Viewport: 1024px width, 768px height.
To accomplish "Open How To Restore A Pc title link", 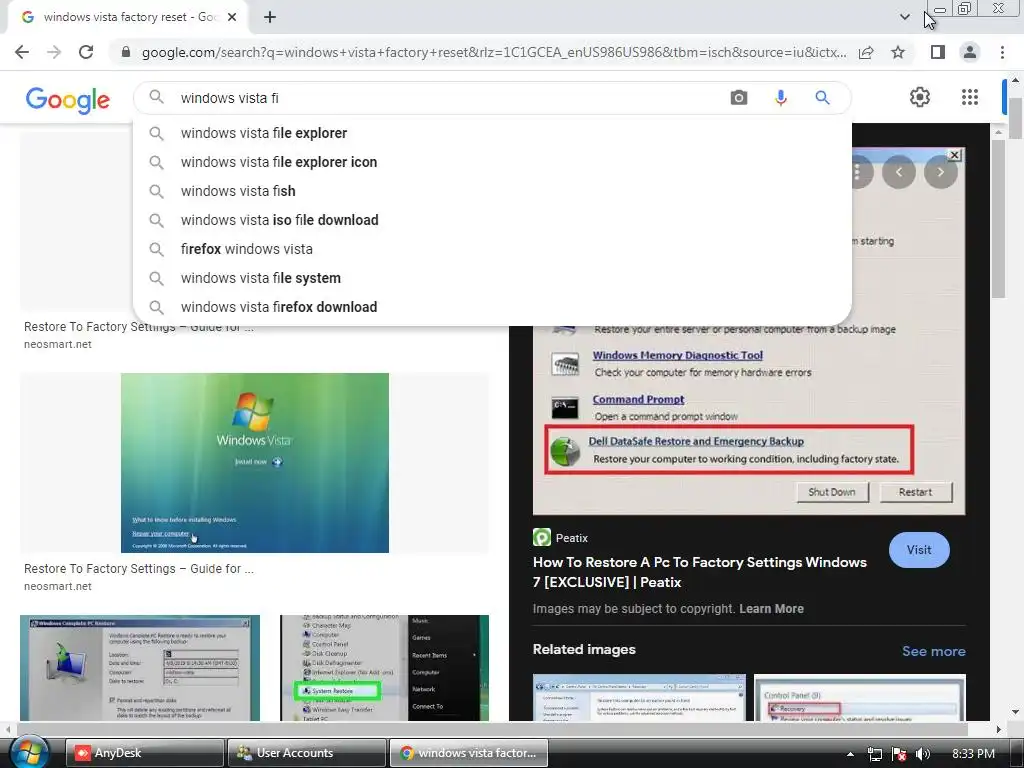I will tap(699, 572).
